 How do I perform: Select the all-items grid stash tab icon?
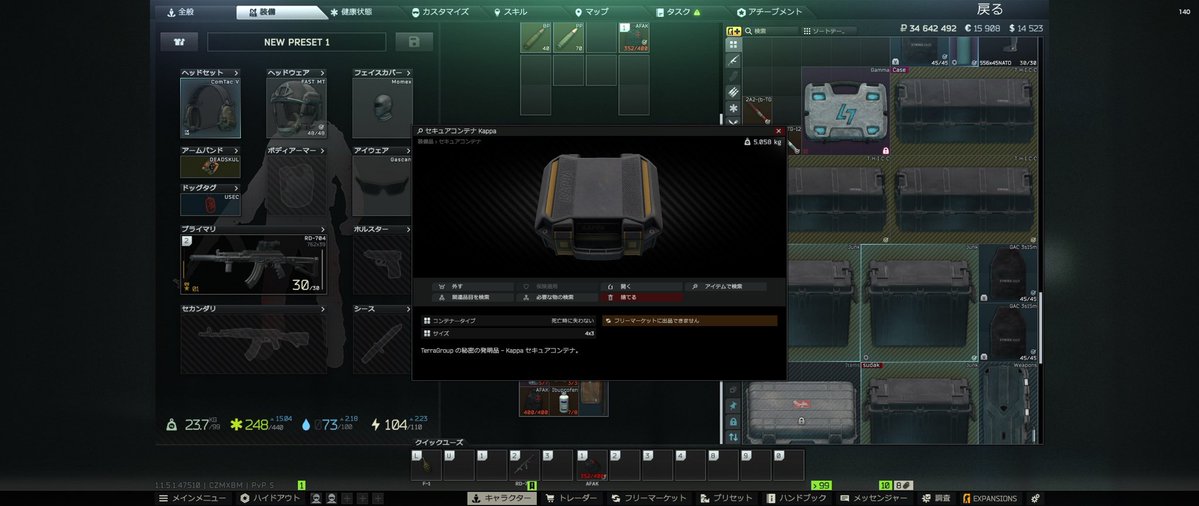coord(733,44)
